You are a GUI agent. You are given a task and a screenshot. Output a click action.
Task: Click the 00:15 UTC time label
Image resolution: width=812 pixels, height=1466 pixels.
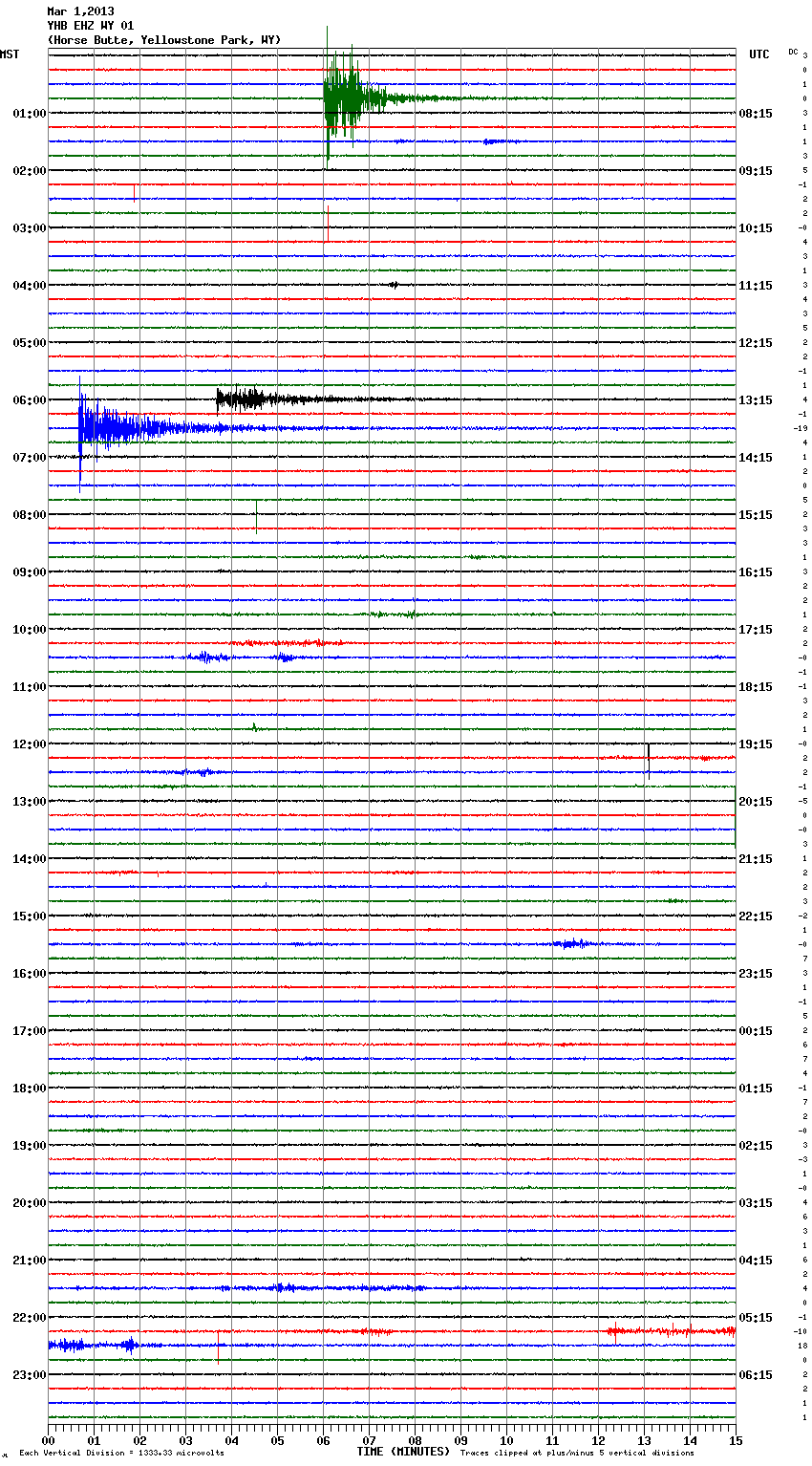(x=756, y=1031)
